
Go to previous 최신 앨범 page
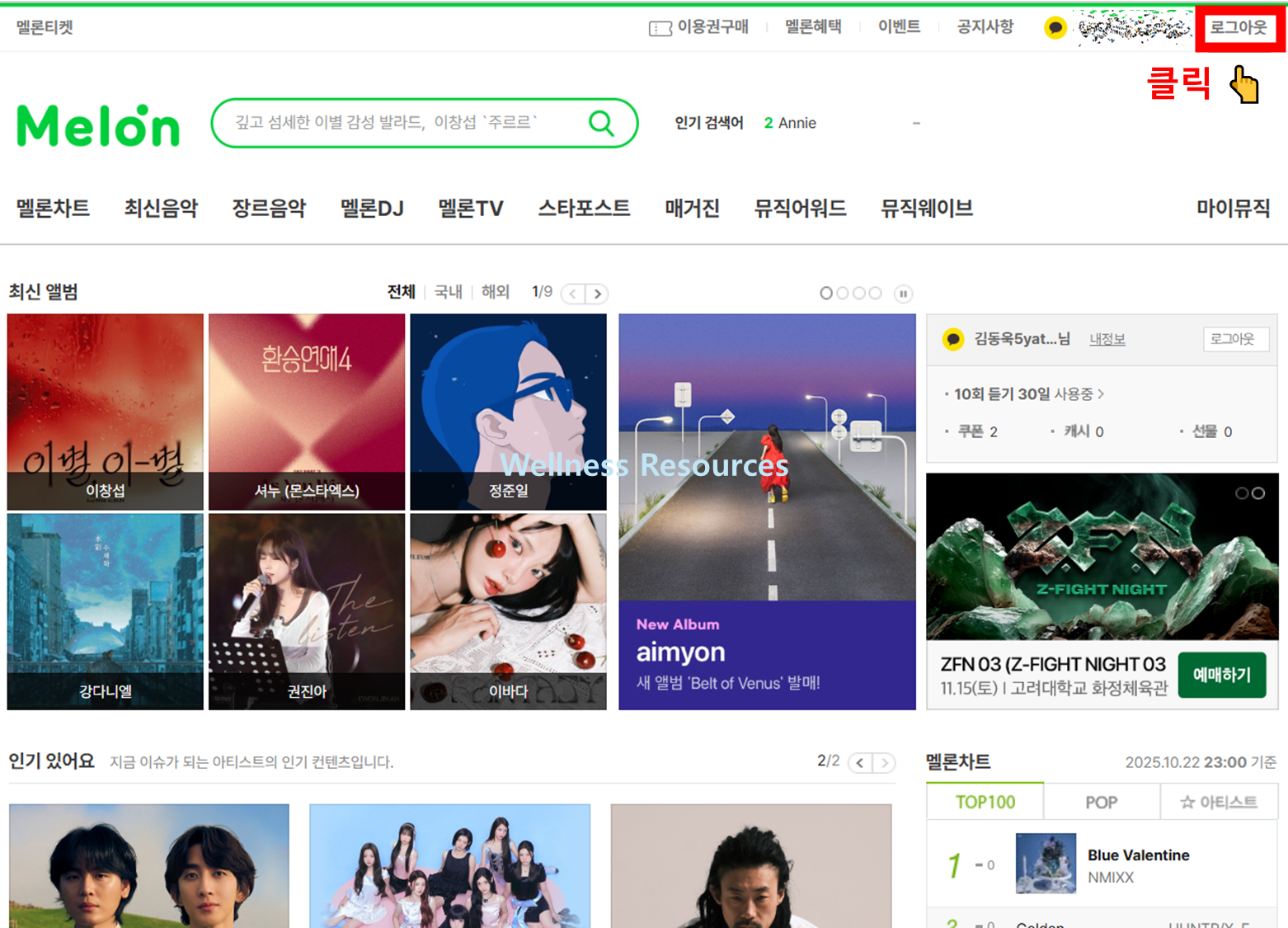573,294
